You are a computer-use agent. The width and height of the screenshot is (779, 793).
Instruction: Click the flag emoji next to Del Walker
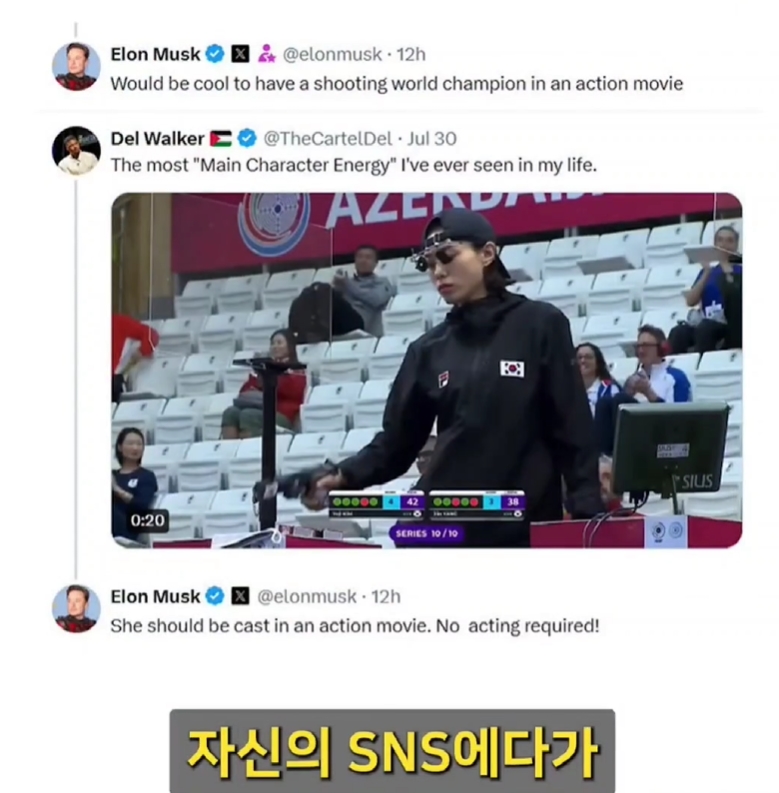point(221,139)
